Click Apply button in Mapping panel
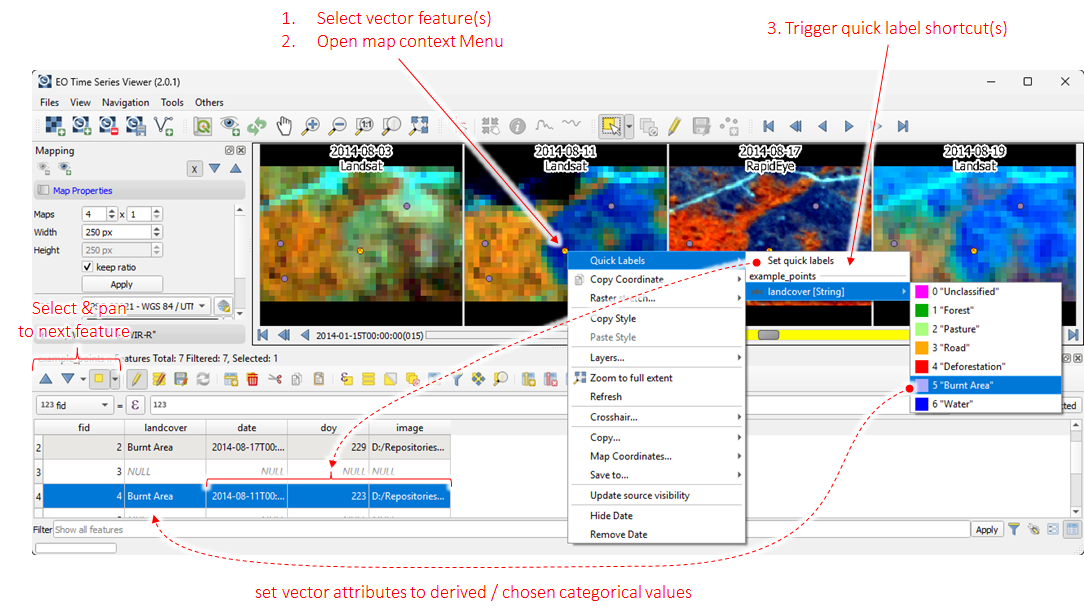Screen dimensions: 1084x615 122,284
